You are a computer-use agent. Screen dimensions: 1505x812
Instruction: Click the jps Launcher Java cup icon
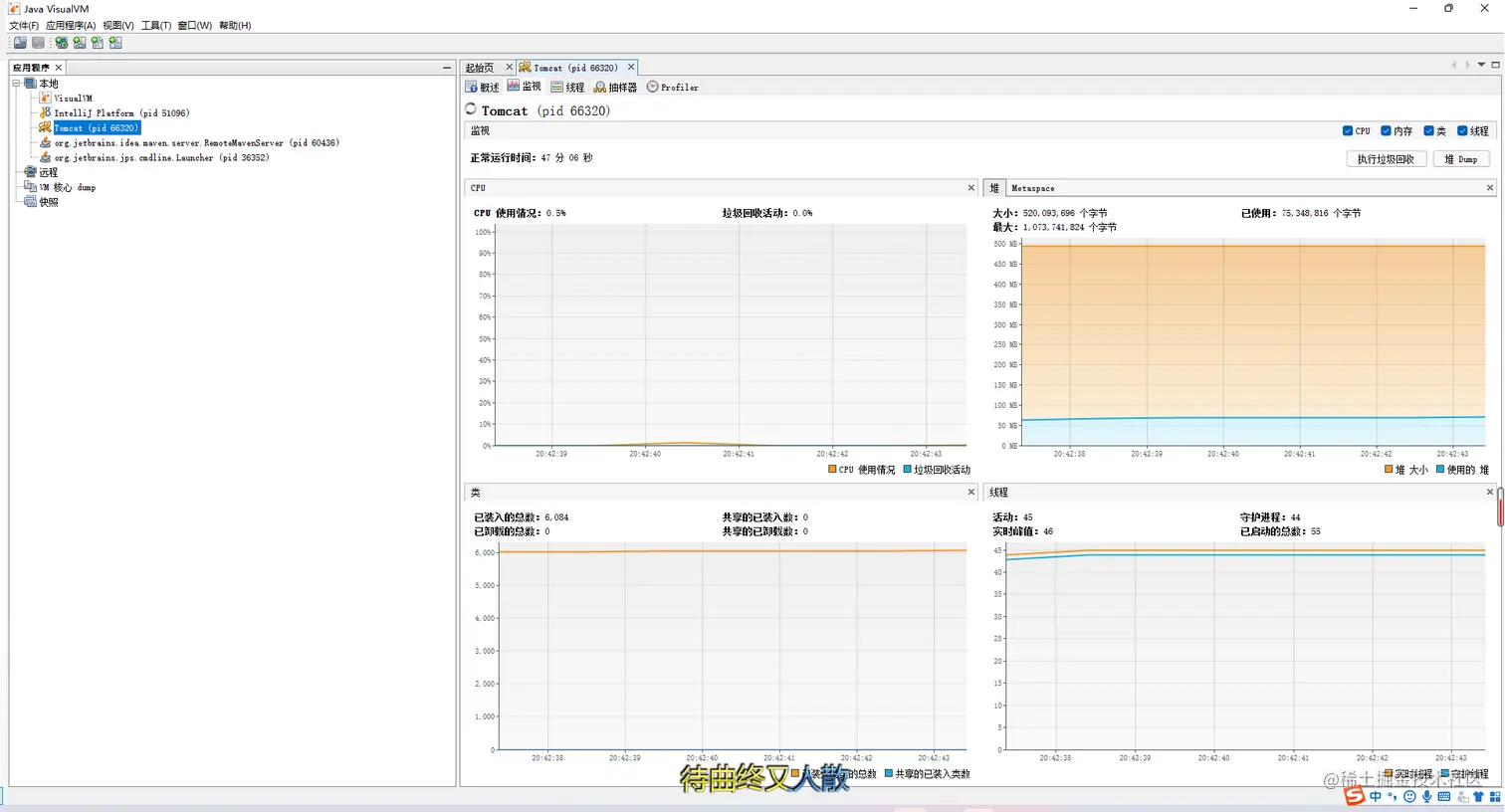click(45, 157)
